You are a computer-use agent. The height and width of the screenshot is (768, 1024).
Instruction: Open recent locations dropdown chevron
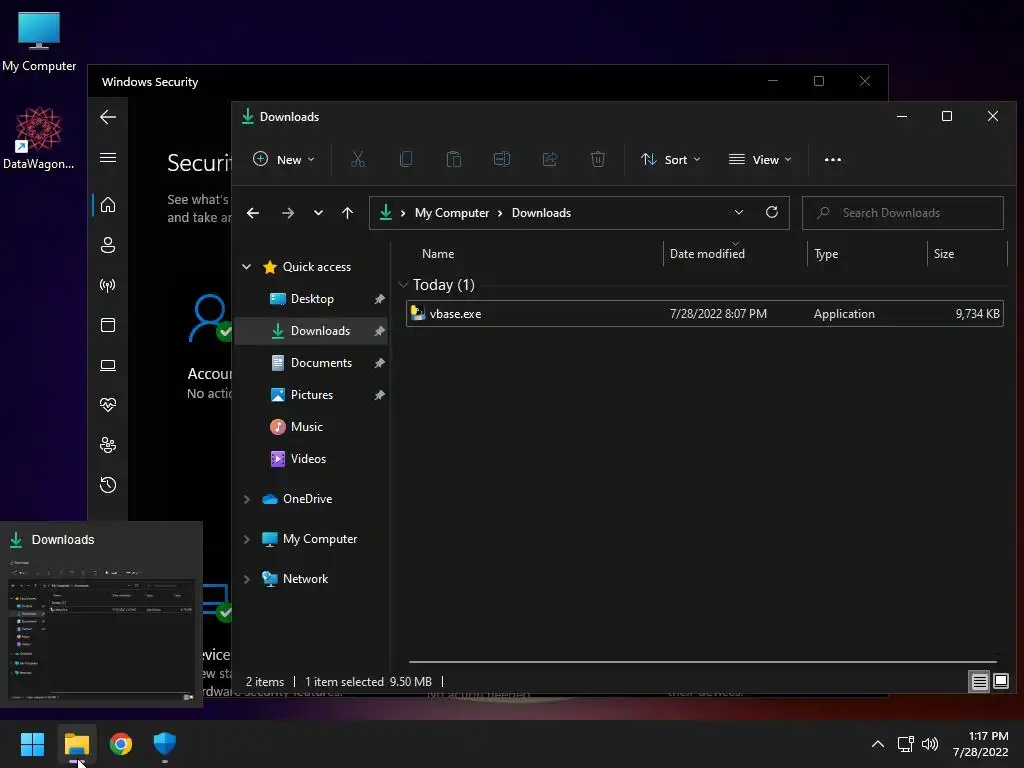point(318,213)
